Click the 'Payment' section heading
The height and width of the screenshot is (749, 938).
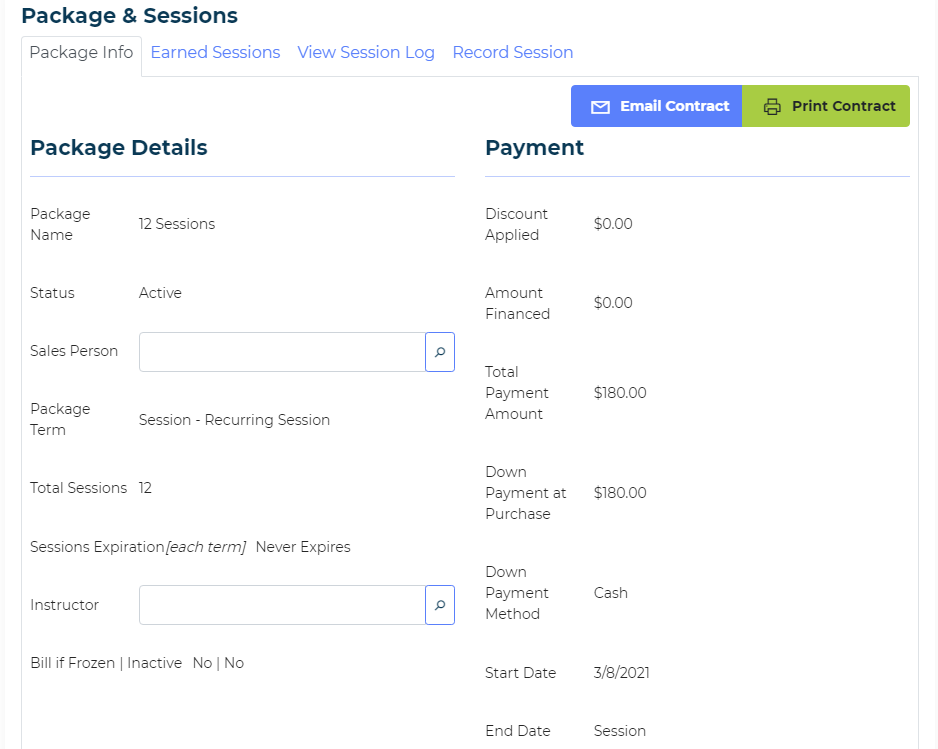(x=534, y=148)
